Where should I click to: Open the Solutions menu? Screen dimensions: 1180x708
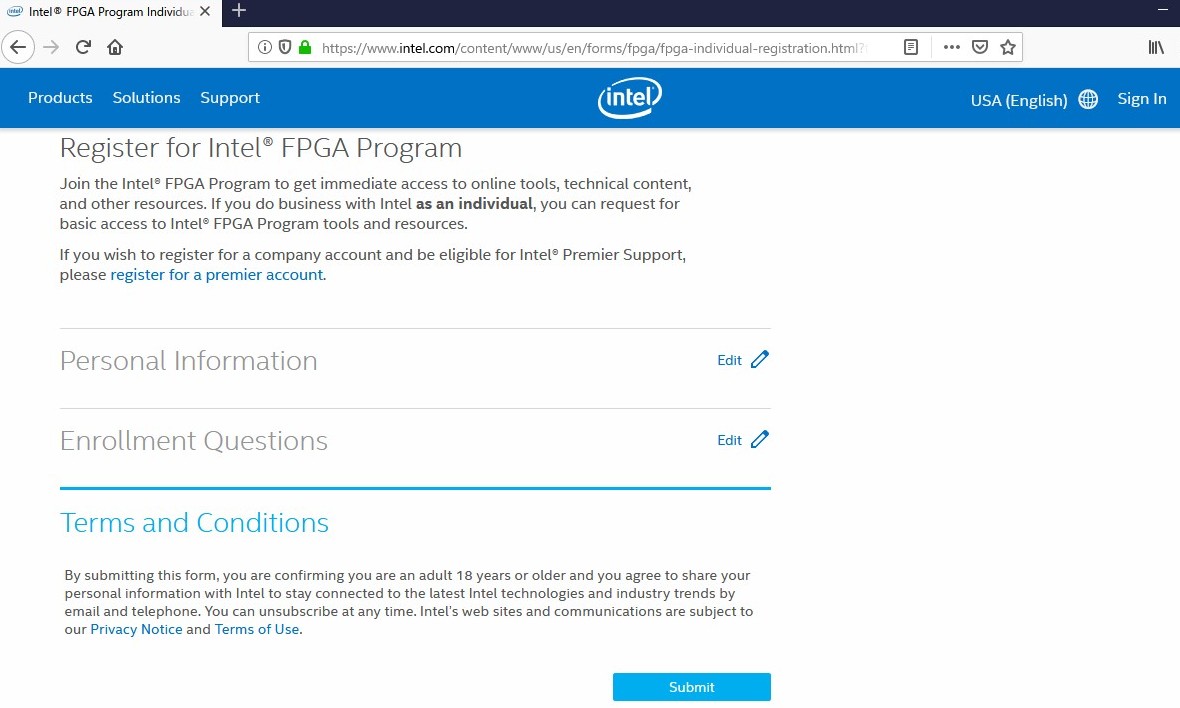click(x=146, y=98)
